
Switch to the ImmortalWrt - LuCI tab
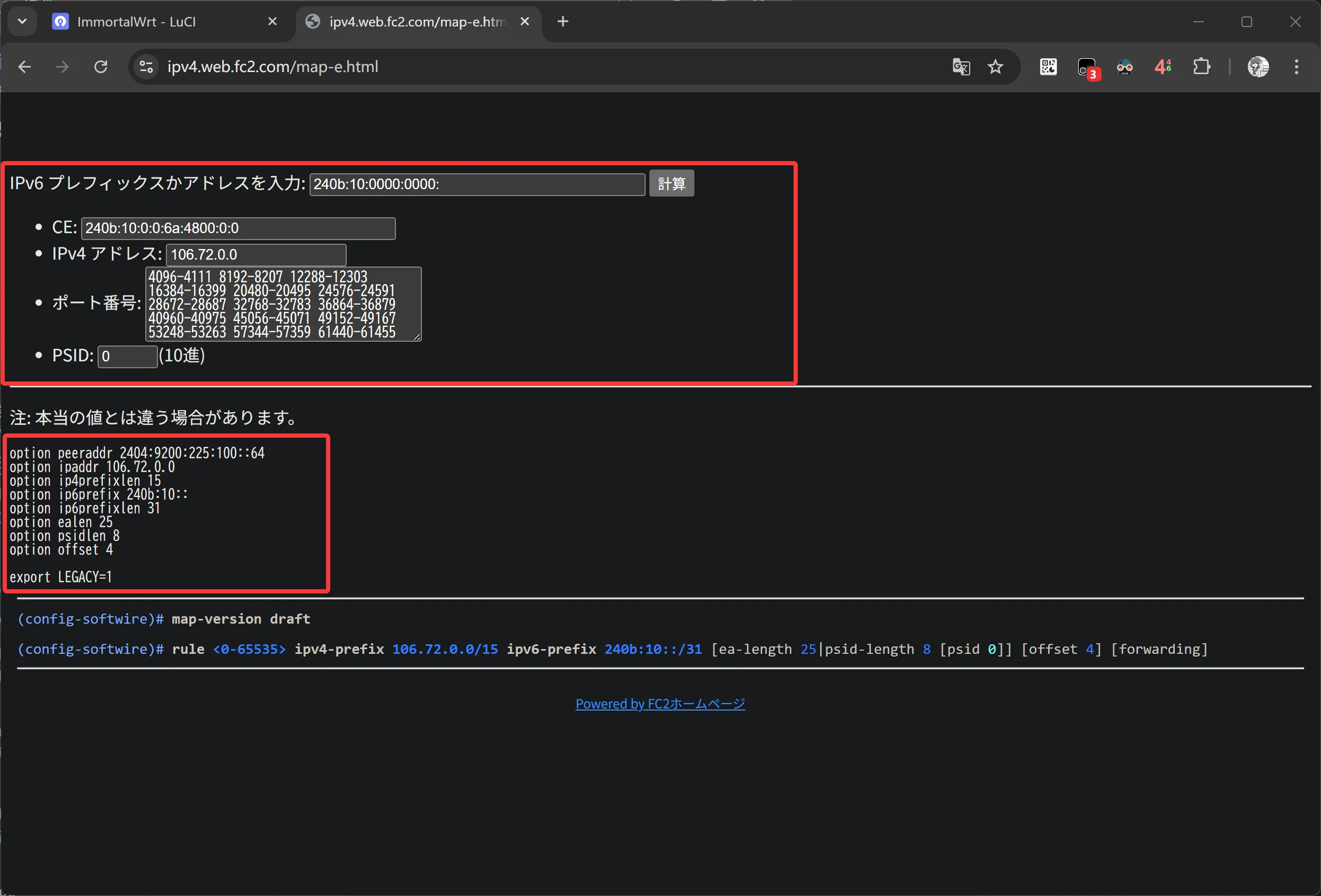[x=136, y=22]
